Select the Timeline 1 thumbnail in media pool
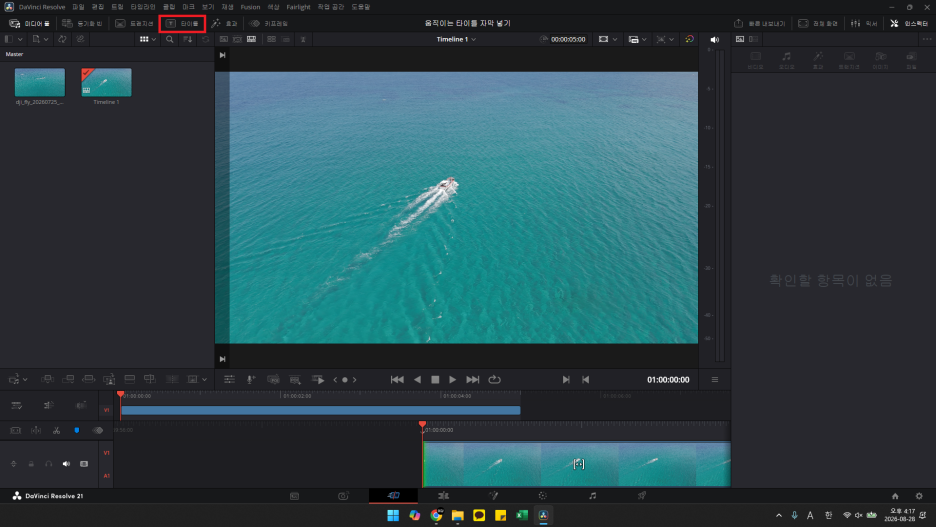Viewport: 936px width, 527px height. [x=106, y=82]
